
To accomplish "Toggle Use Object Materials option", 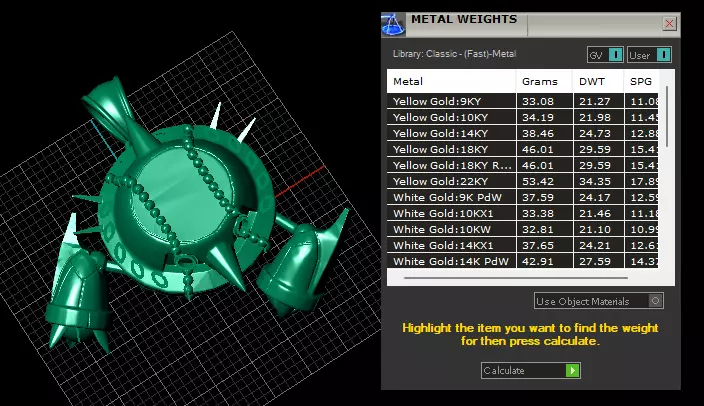I will click(598, 301).
